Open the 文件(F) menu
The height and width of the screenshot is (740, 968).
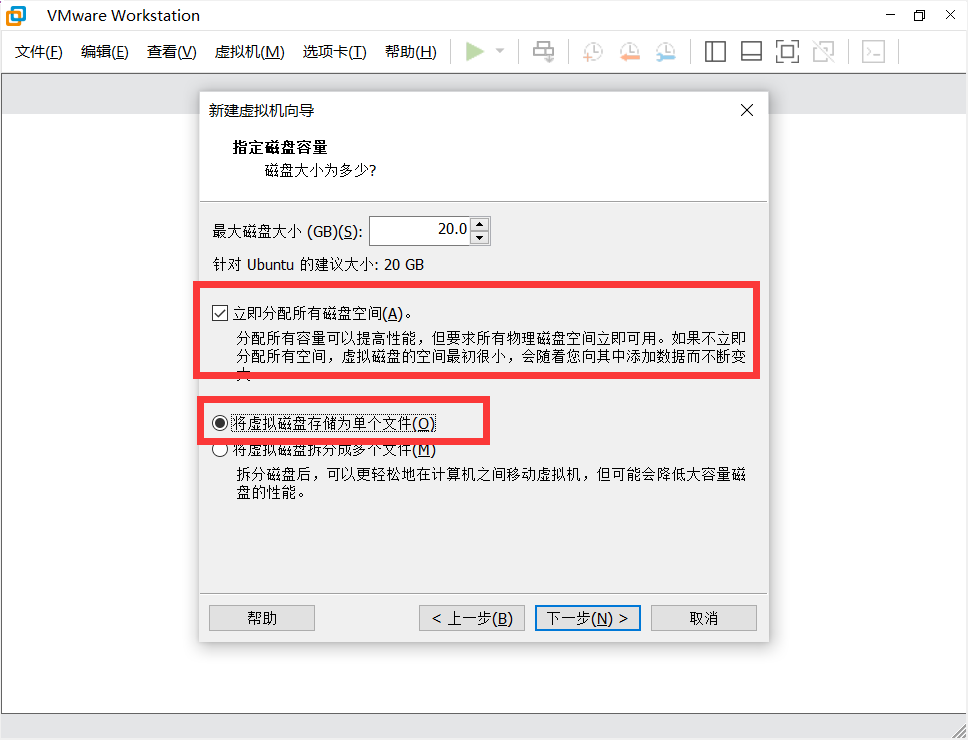pos(39,52)
